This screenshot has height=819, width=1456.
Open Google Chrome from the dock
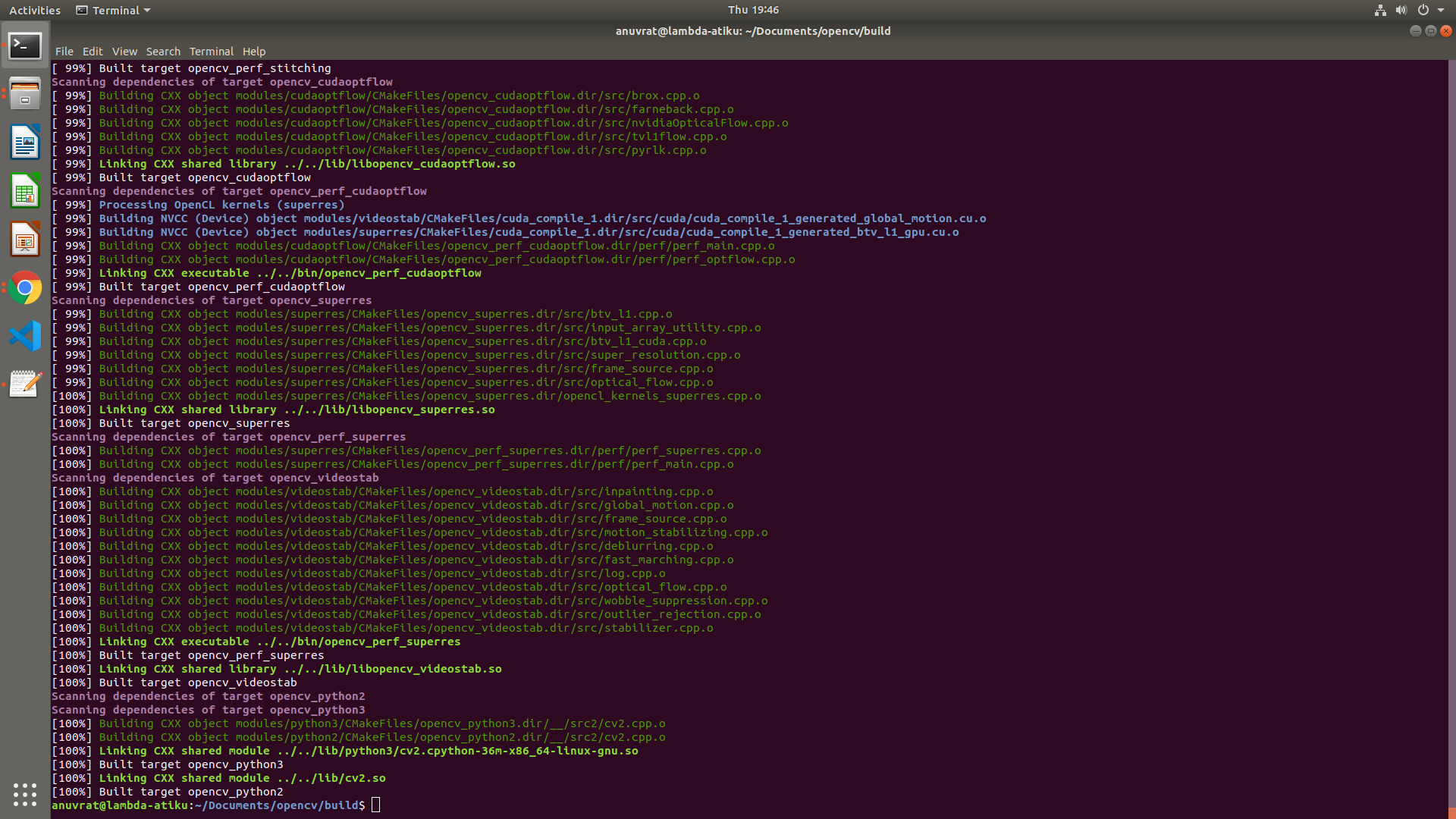coord(25,287)
